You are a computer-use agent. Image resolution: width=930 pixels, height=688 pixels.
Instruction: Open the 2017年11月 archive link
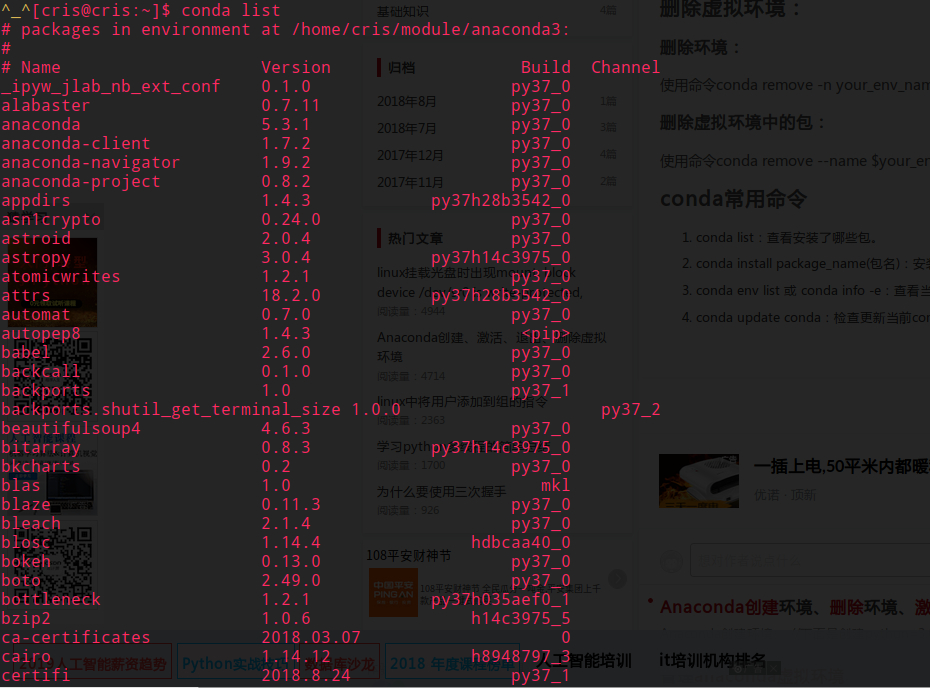tap(410, 182)
